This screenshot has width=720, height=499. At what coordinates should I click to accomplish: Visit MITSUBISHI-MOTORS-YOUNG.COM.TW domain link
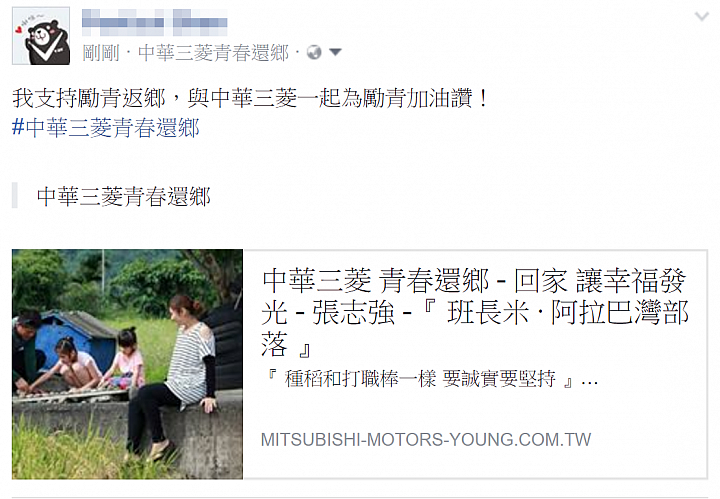pos(426,440)
